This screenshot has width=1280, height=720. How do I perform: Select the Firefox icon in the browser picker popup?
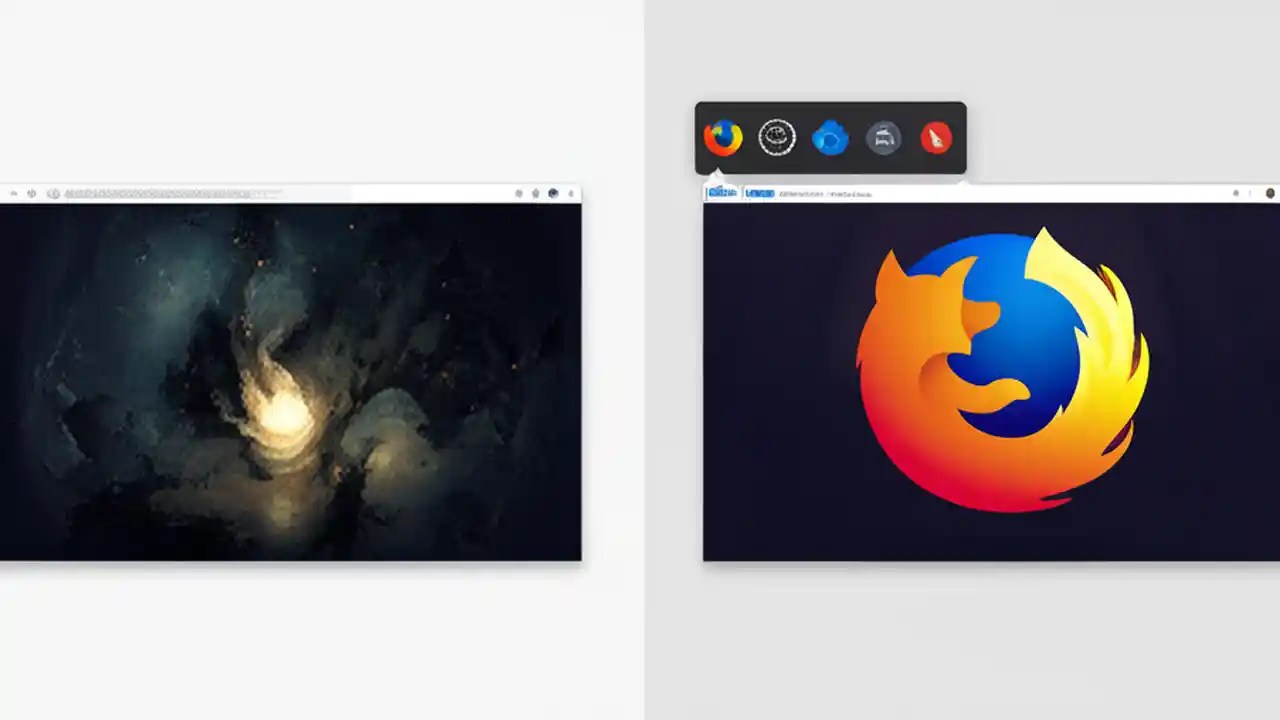click(723, 137)
